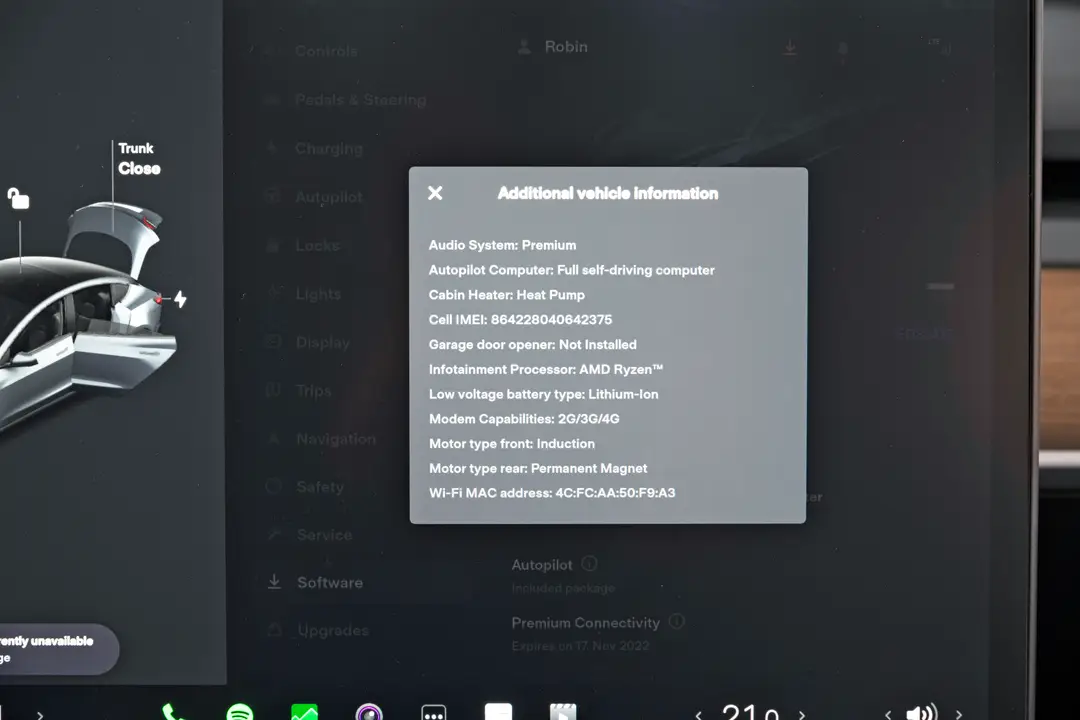Open the Upgrades settings menu item

tap(332, 630)
